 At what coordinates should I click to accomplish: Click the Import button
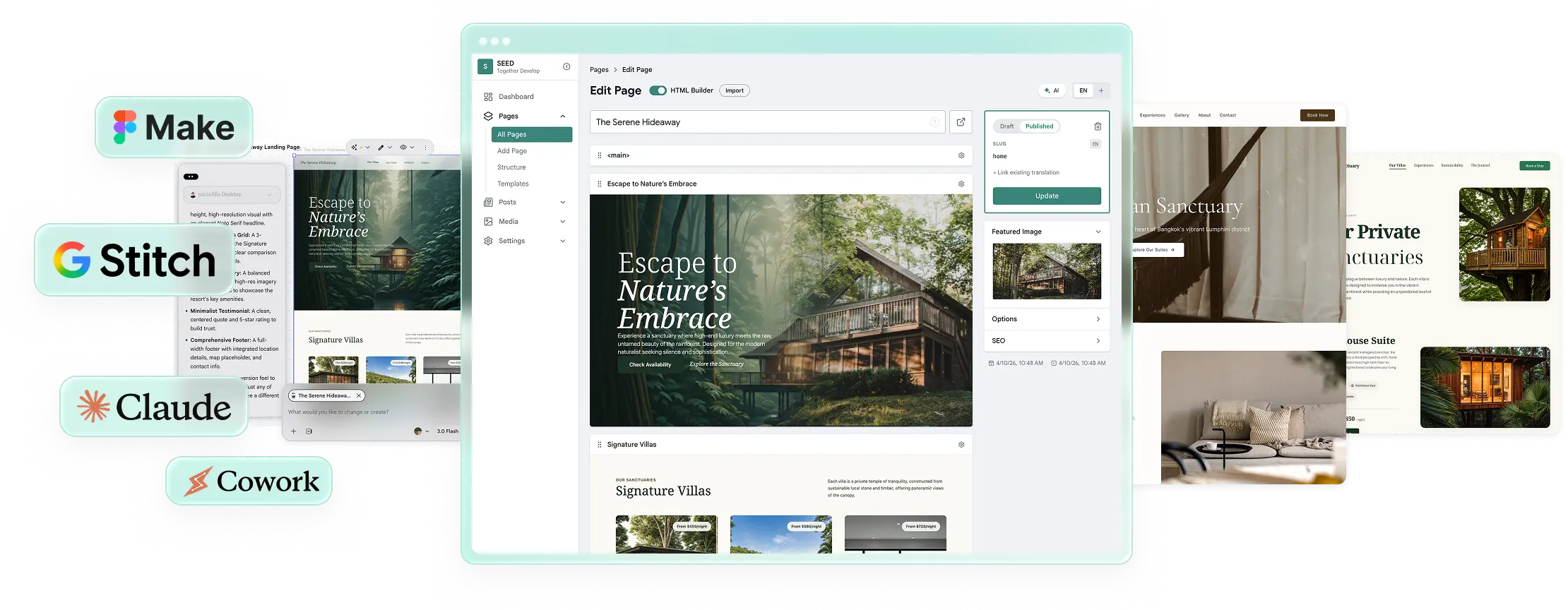[x=735, y=90]
